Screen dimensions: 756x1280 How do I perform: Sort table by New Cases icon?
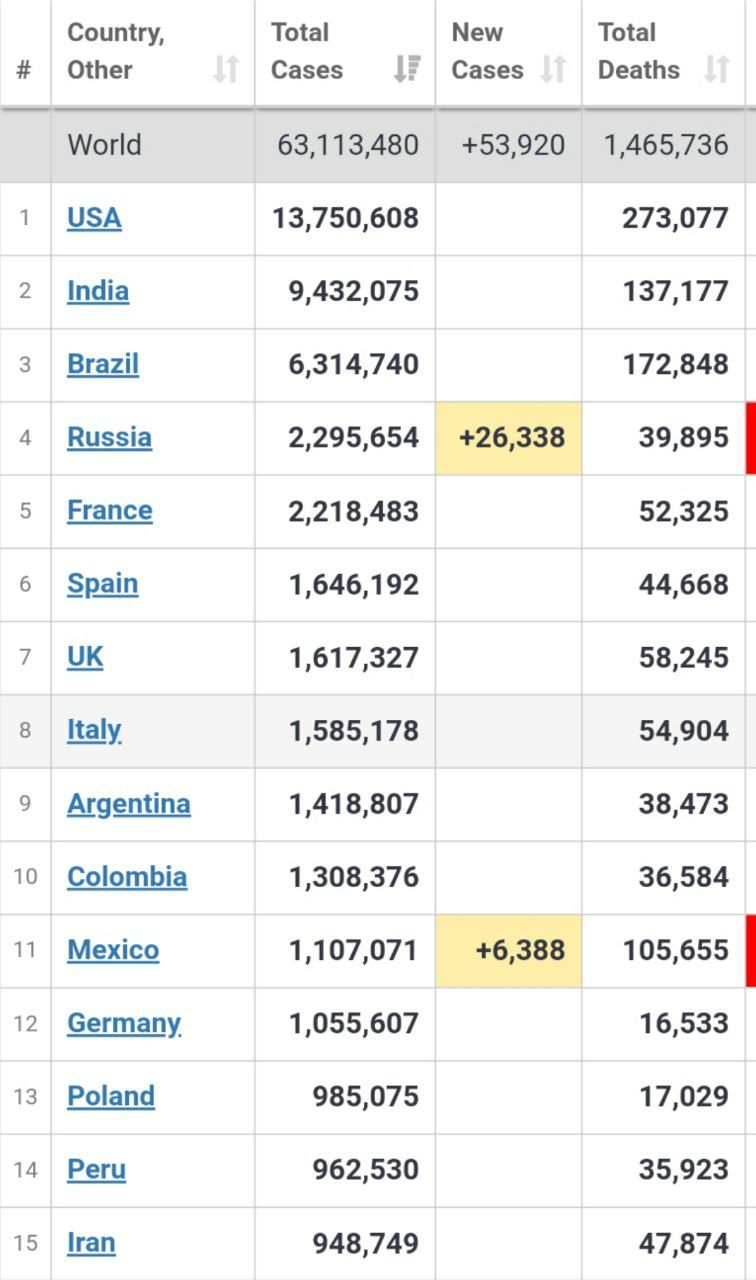click(553, 70)
